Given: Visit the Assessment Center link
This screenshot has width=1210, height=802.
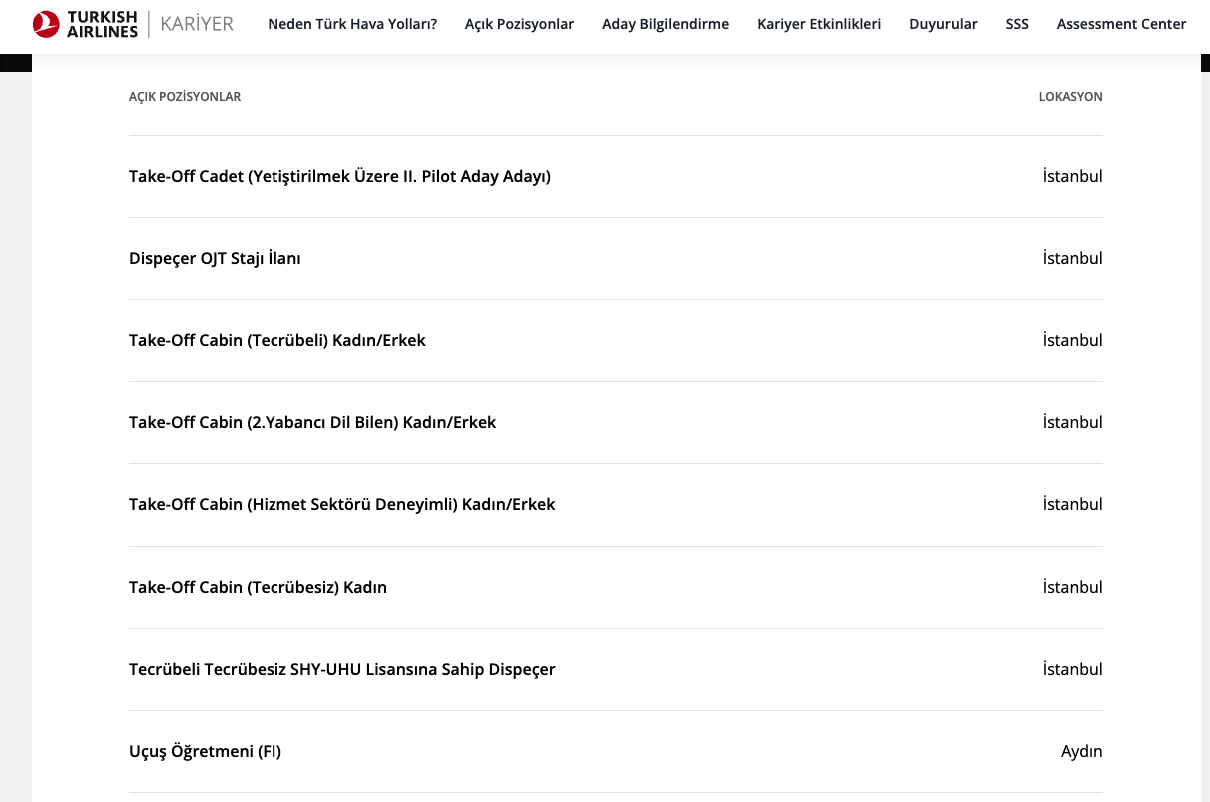Looking at the screenshot, I should 1121,24.
